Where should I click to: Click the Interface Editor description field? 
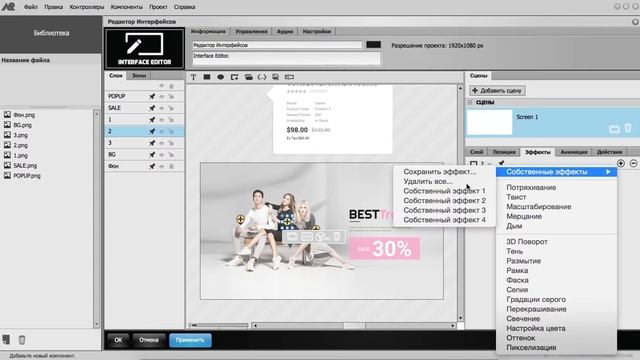click(286, 58)
